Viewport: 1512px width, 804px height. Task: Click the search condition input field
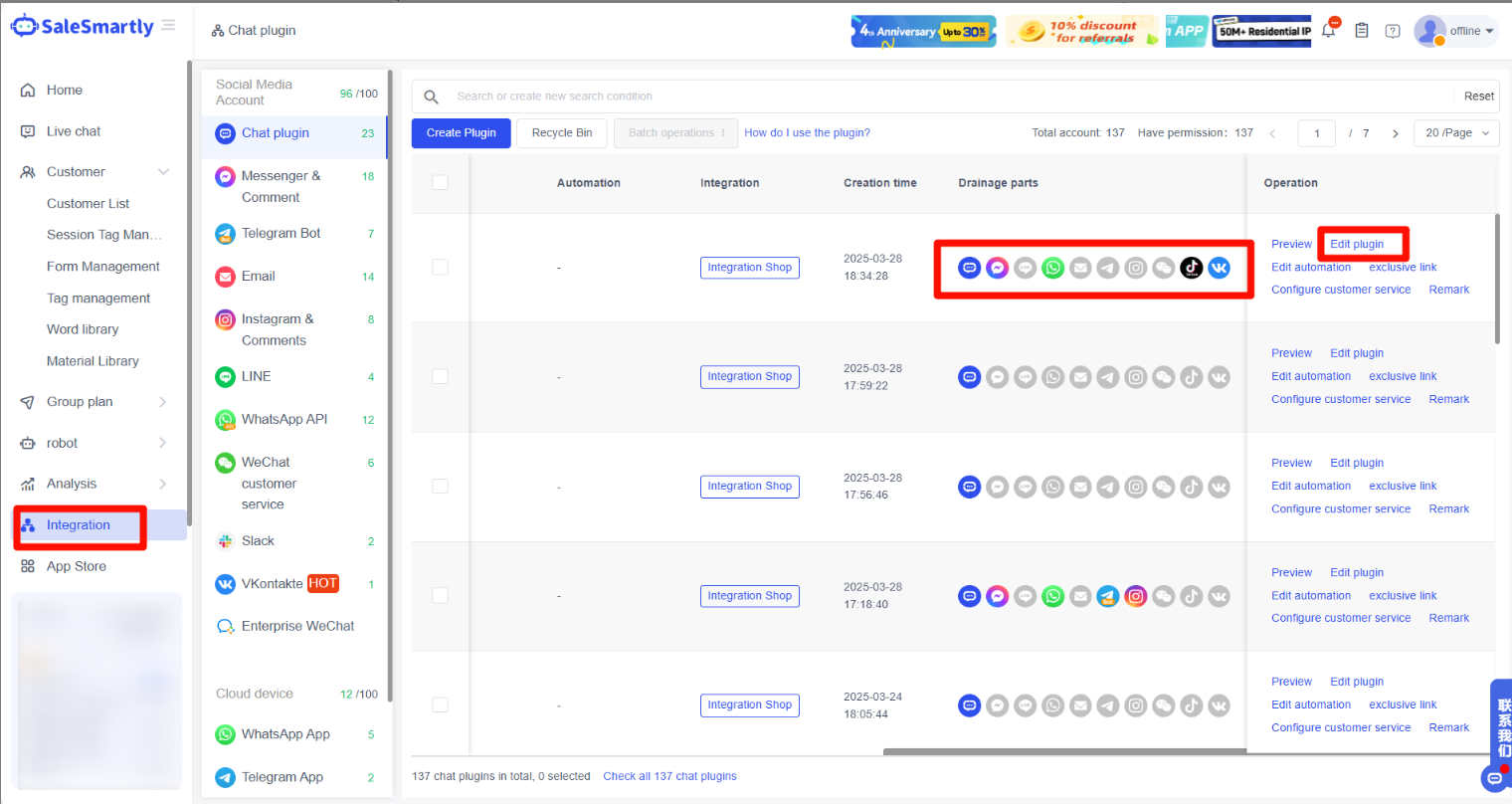coord(945,97)
